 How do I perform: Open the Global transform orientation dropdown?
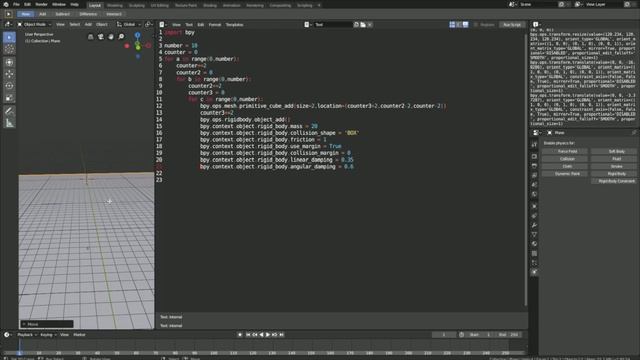tap(129, 24)
